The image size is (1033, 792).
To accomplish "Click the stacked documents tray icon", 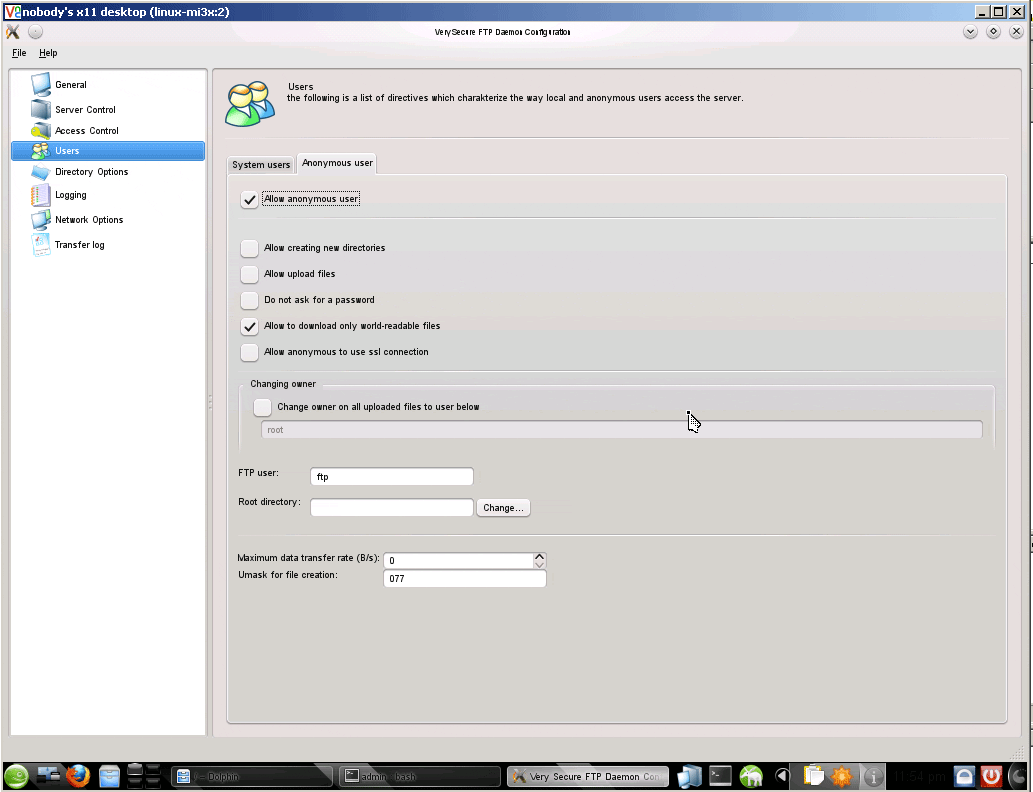I will (x=690, y=777).
